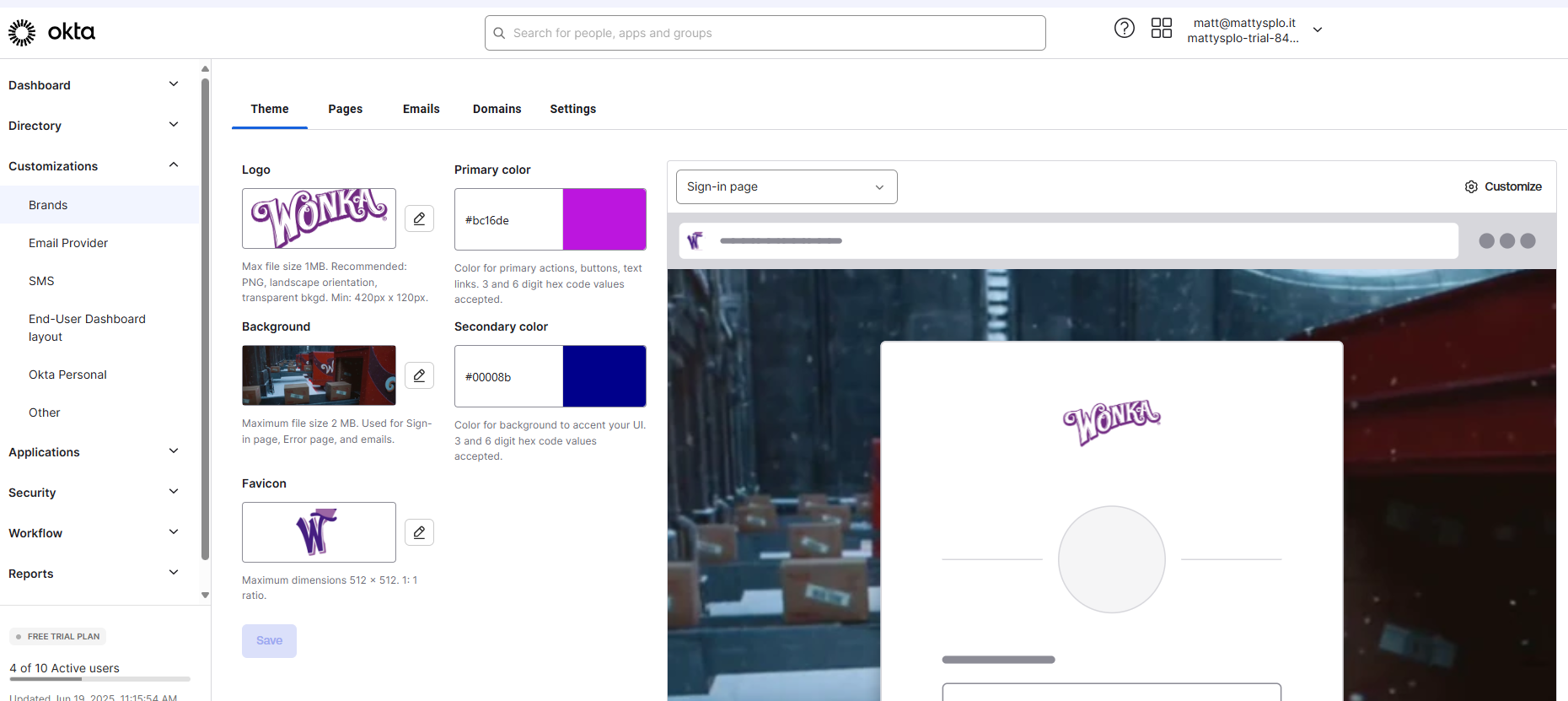The image size is (1568, 701).
Task: Click the secondary color dark blue swatch
Action: (x=604, y=376)
